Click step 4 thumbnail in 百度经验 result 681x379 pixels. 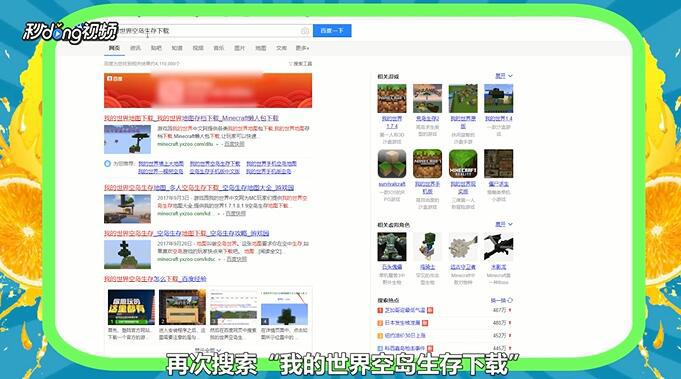[284, 307]
